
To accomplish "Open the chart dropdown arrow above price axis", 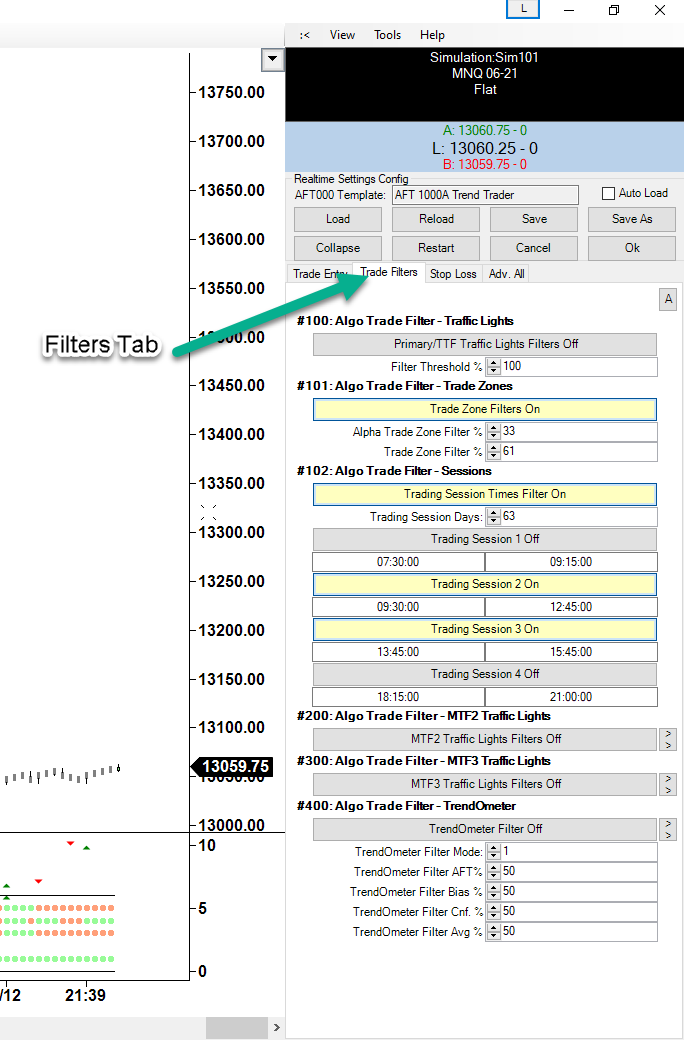I will 272,60.
